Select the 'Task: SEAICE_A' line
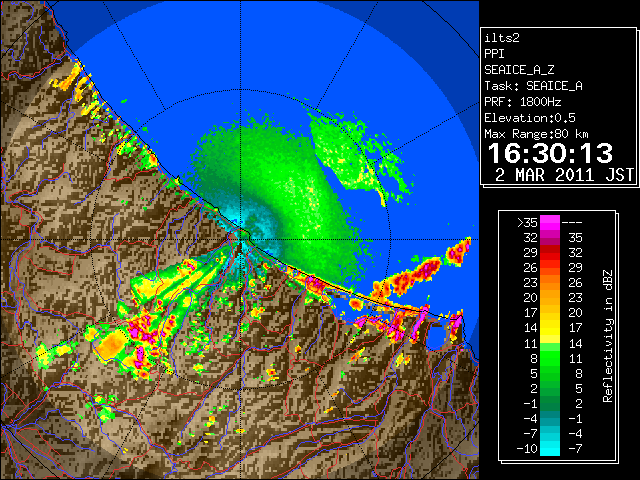 click(533, 86)
